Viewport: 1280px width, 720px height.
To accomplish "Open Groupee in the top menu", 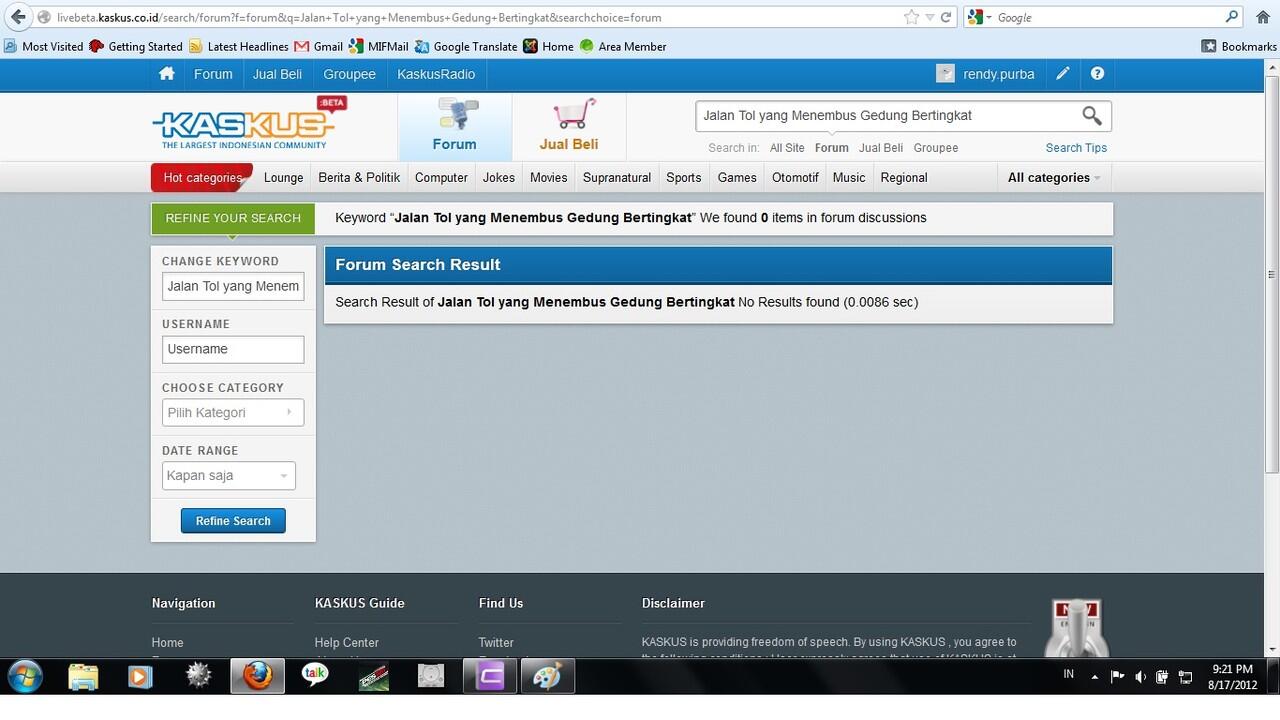I will coord(350,74).
